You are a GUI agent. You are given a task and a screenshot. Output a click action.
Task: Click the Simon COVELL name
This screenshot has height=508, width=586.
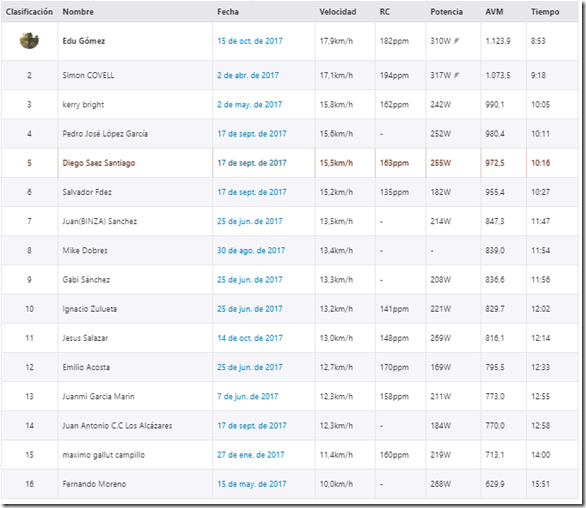point(88,76)
